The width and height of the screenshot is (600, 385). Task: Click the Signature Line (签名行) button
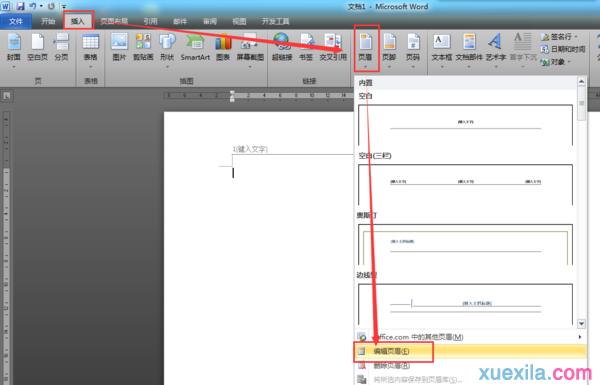pyautogui.click(x=559, y=37)
